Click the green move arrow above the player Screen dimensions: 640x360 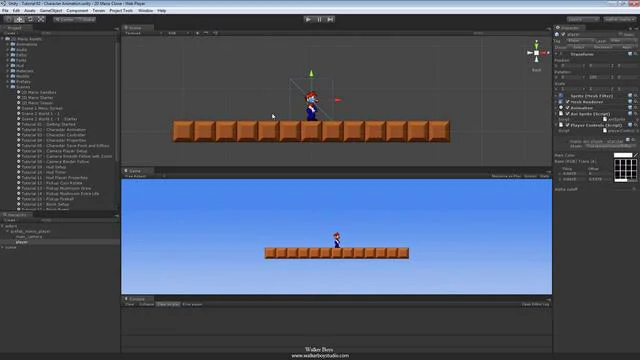pos(311,74)
